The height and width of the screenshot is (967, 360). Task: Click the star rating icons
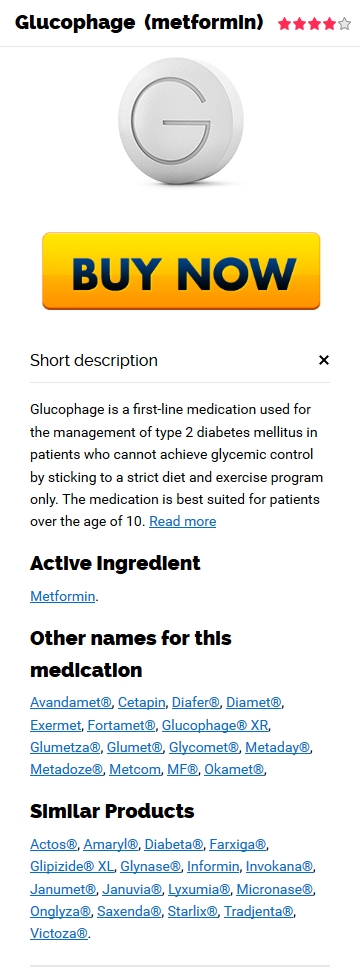[x=314, y=24]
